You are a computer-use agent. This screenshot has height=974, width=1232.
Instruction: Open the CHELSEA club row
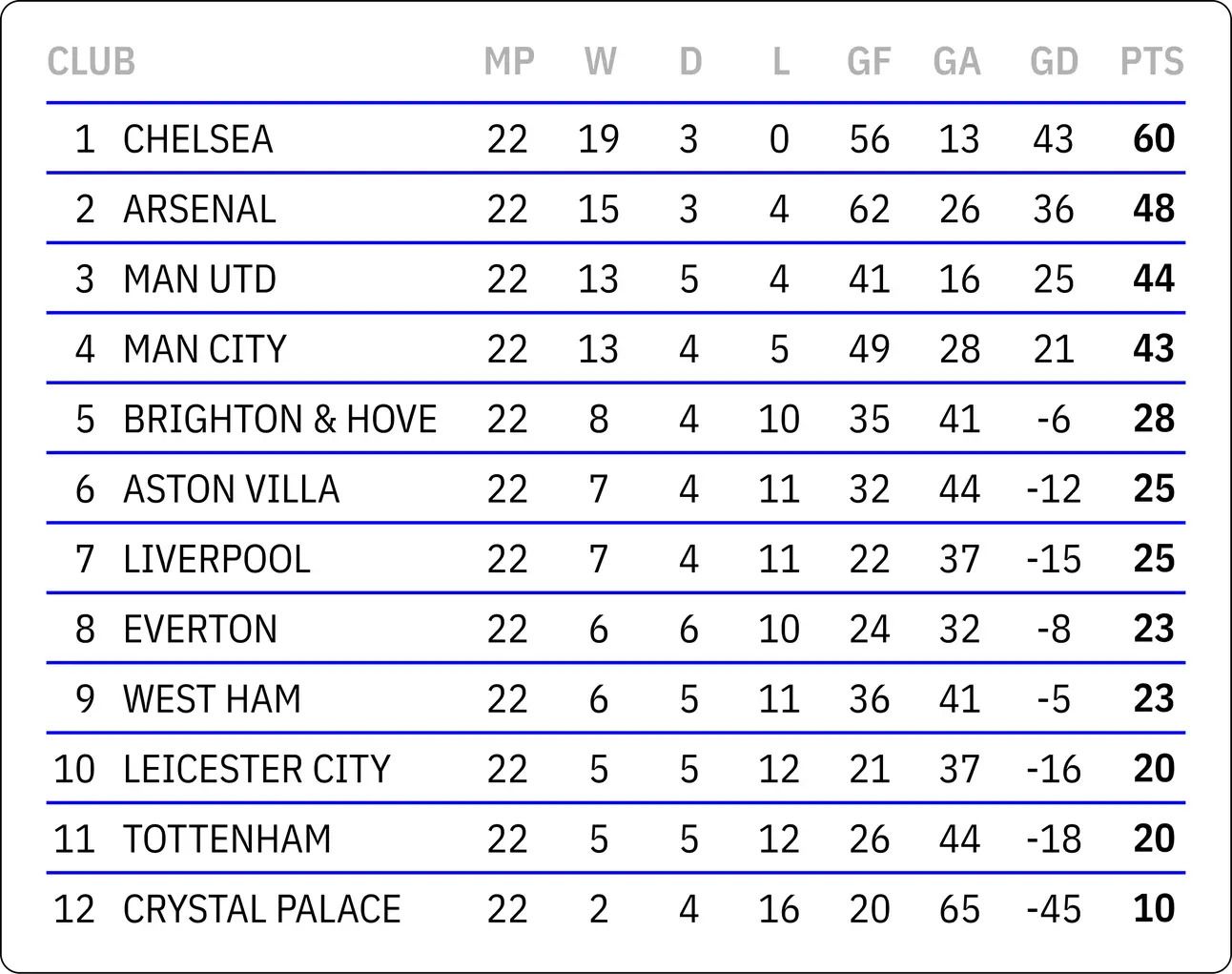(616, 139)
